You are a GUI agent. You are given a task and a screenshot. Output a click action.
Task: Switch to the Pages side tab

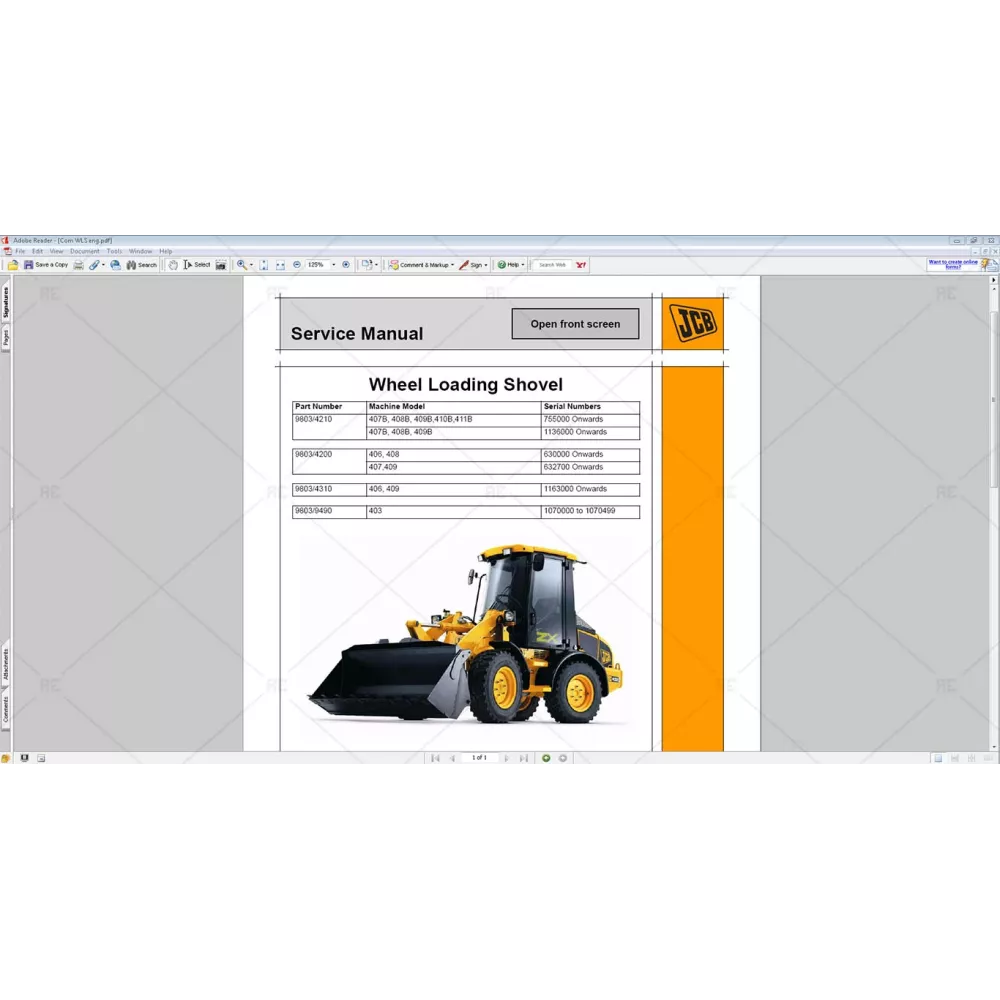(5, 338)
